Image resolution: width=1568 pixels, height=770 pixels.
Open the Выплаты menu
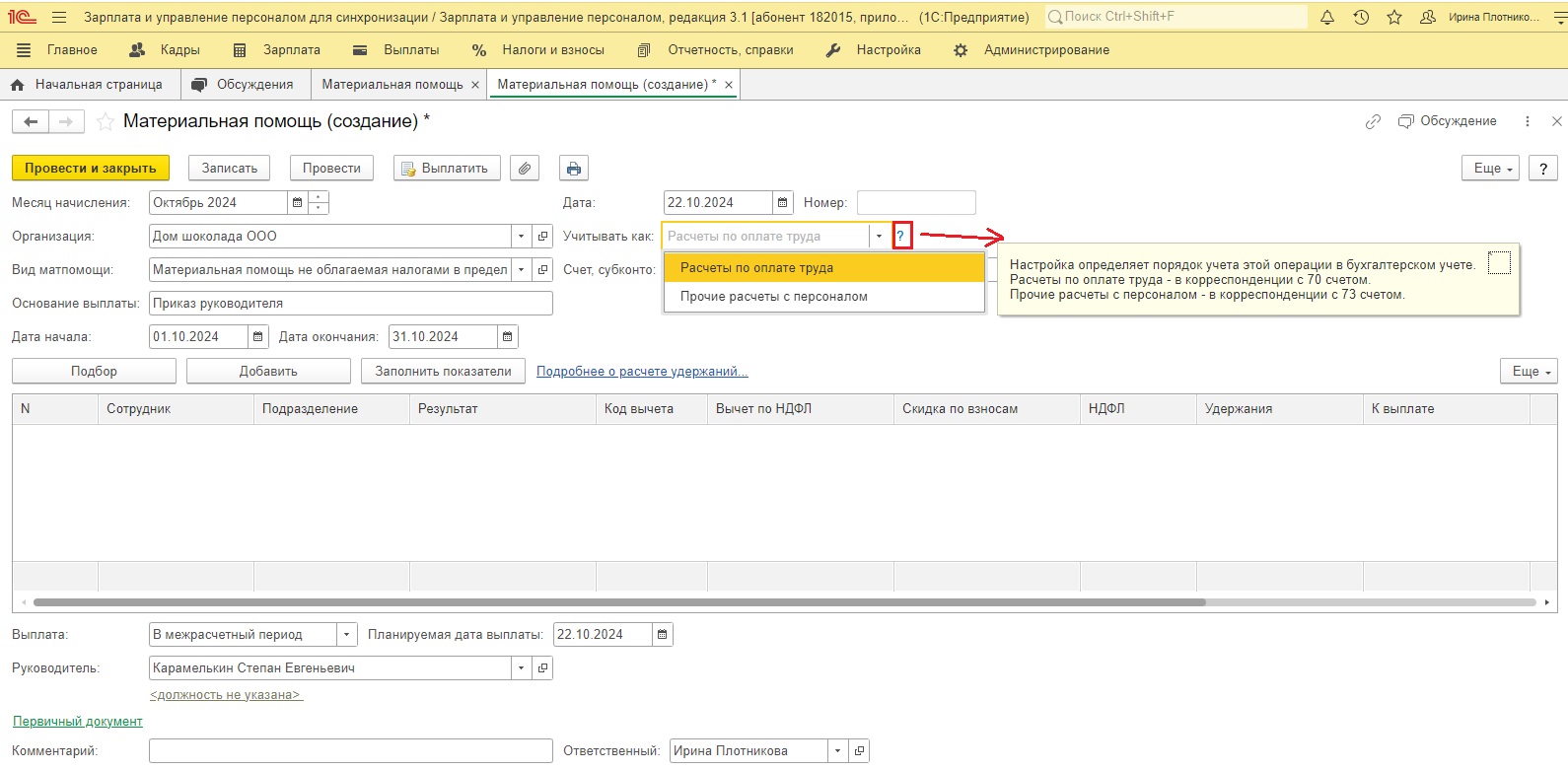point(396,49)
